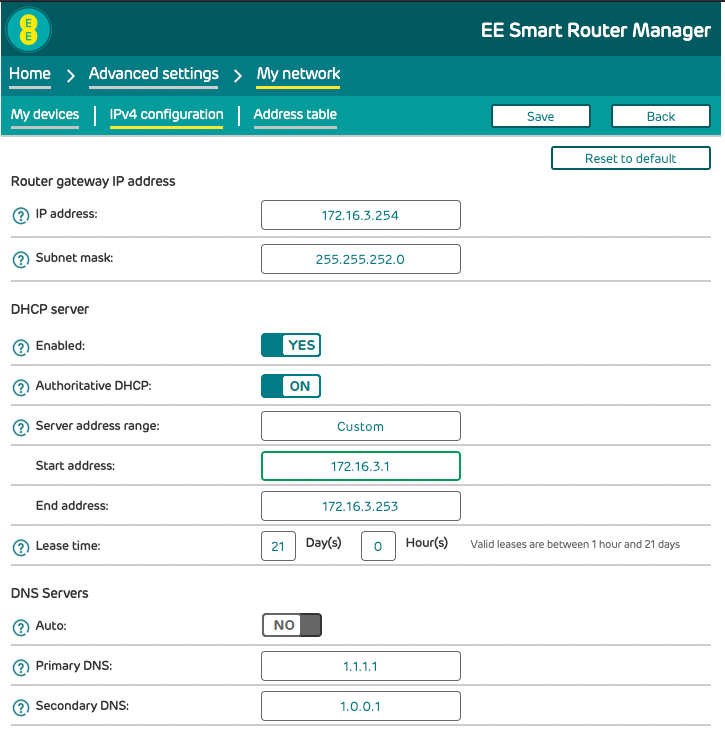
Task: Show Lease time help tooltip icon
Action: 20,547
